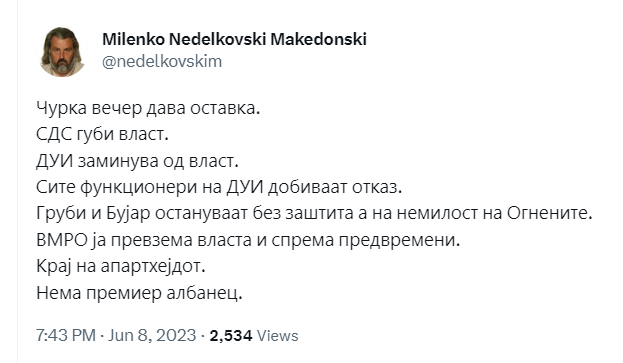Open Milenko Nedelkovski's profile avatar
The height and width of the screenshot is (363, 623).
[x=62, y=52]
